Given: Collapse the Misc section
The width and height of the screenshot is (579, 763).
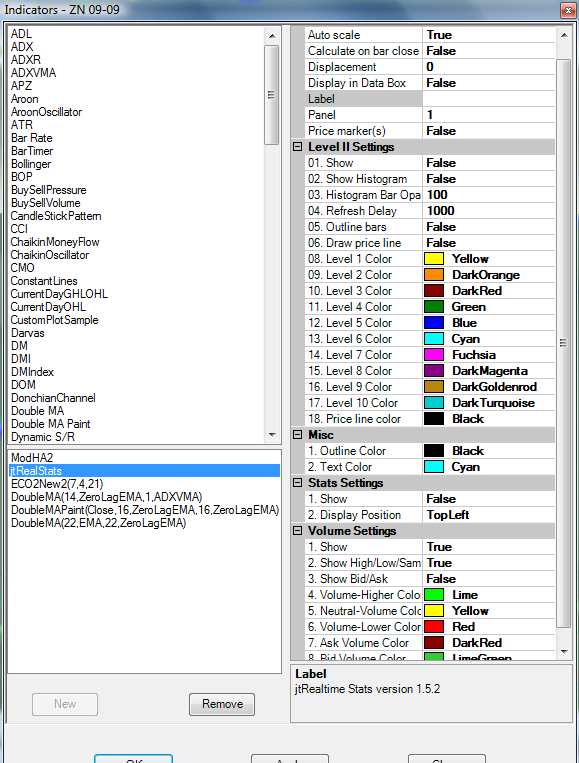Looking at the screenshot, I should [x=298, y=435].
